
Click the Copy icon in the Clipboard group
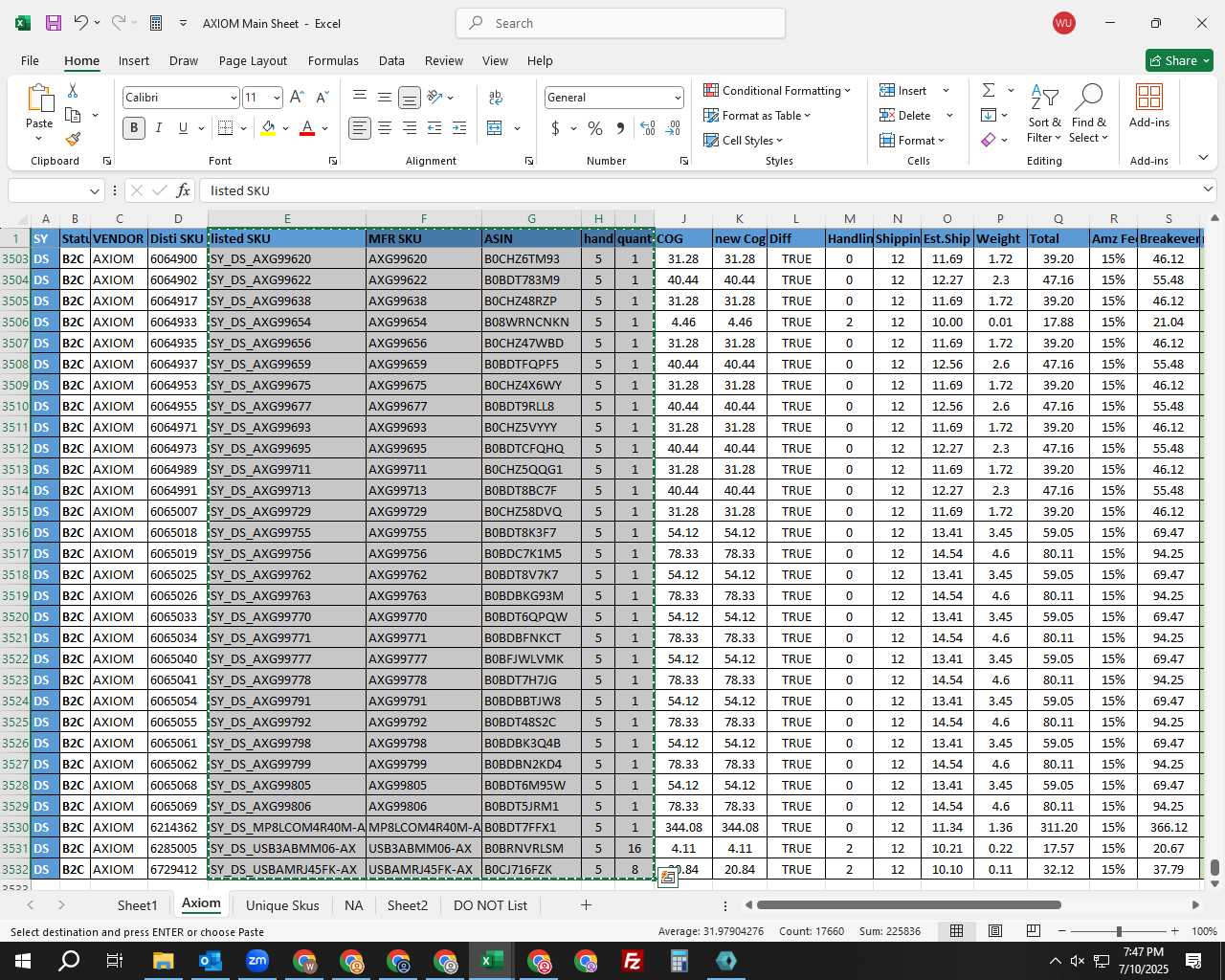pyautogui.click(x=73, y=115)
